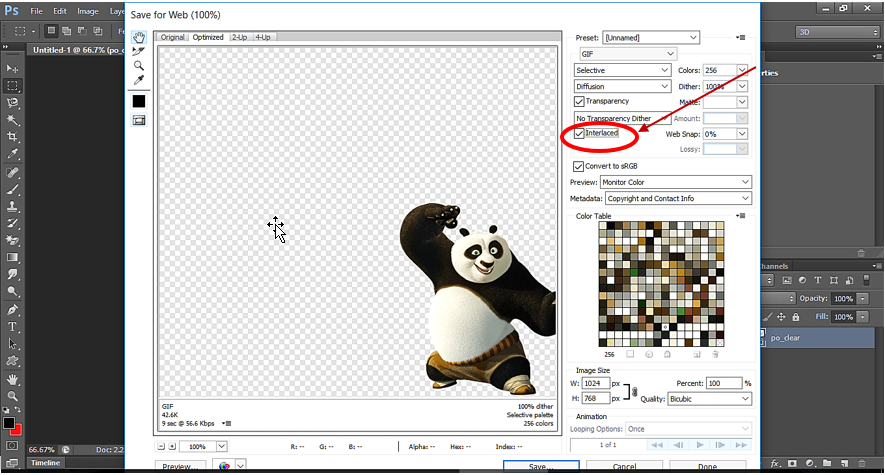Add layer style via fx icon
The width and height of the screenshot is (885, 475).
click(x=776, y=464)
